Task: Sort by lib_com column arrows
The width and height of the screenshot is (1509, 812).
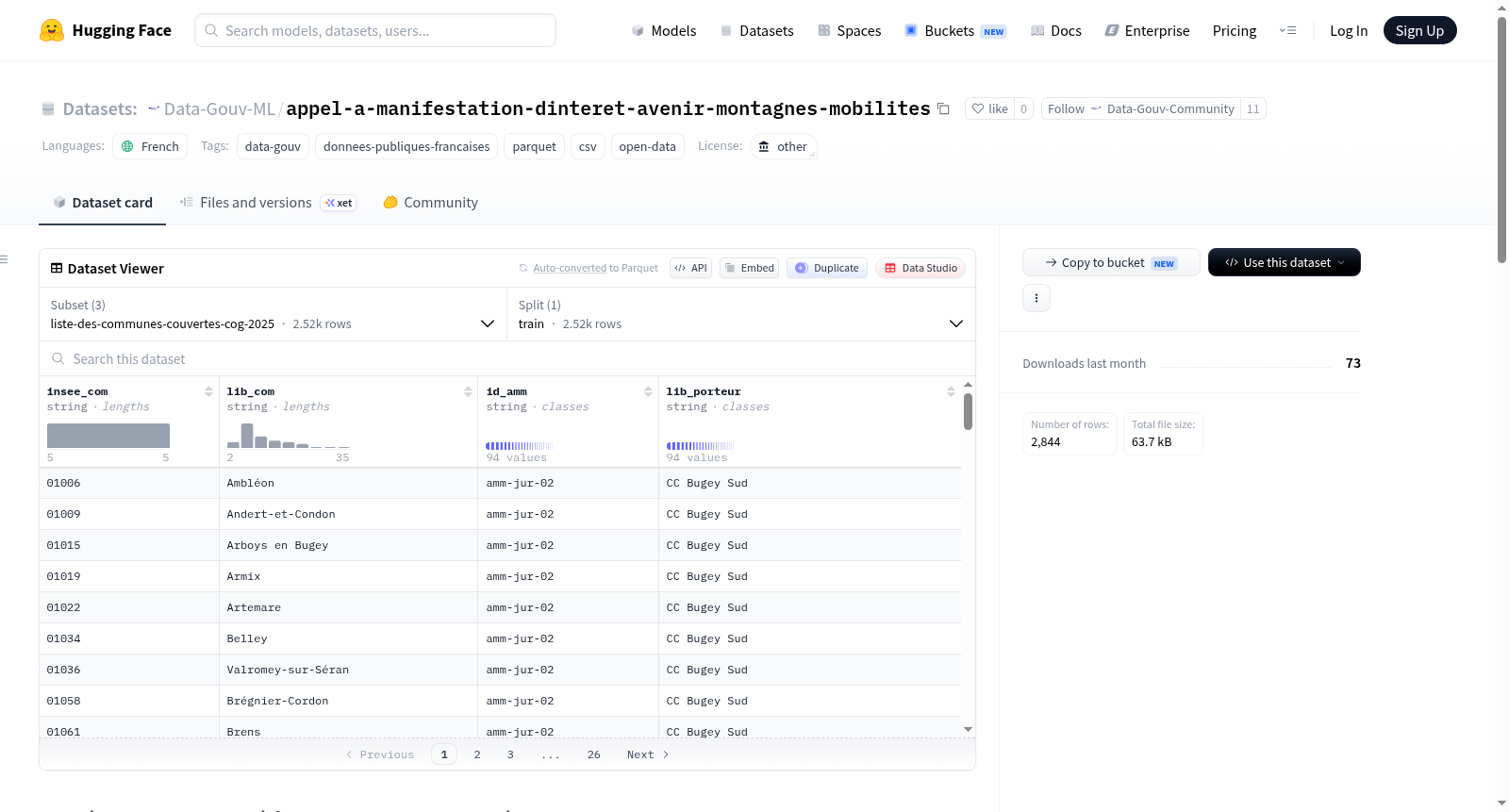Action: coord(468,391)
